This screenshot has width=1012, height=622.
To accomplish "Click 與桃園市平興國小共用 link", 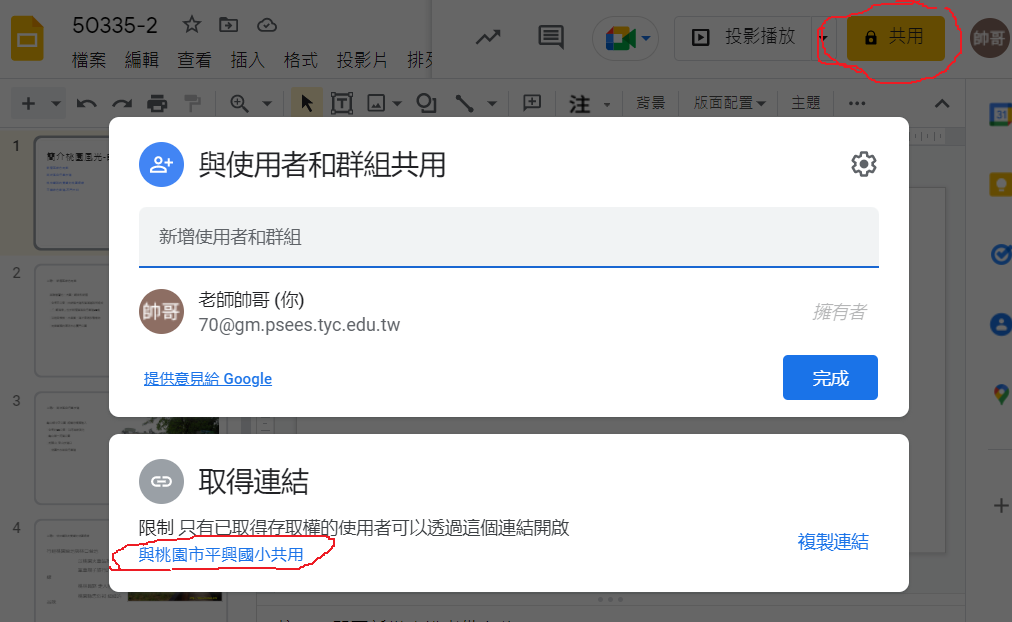I will point(221,554).
